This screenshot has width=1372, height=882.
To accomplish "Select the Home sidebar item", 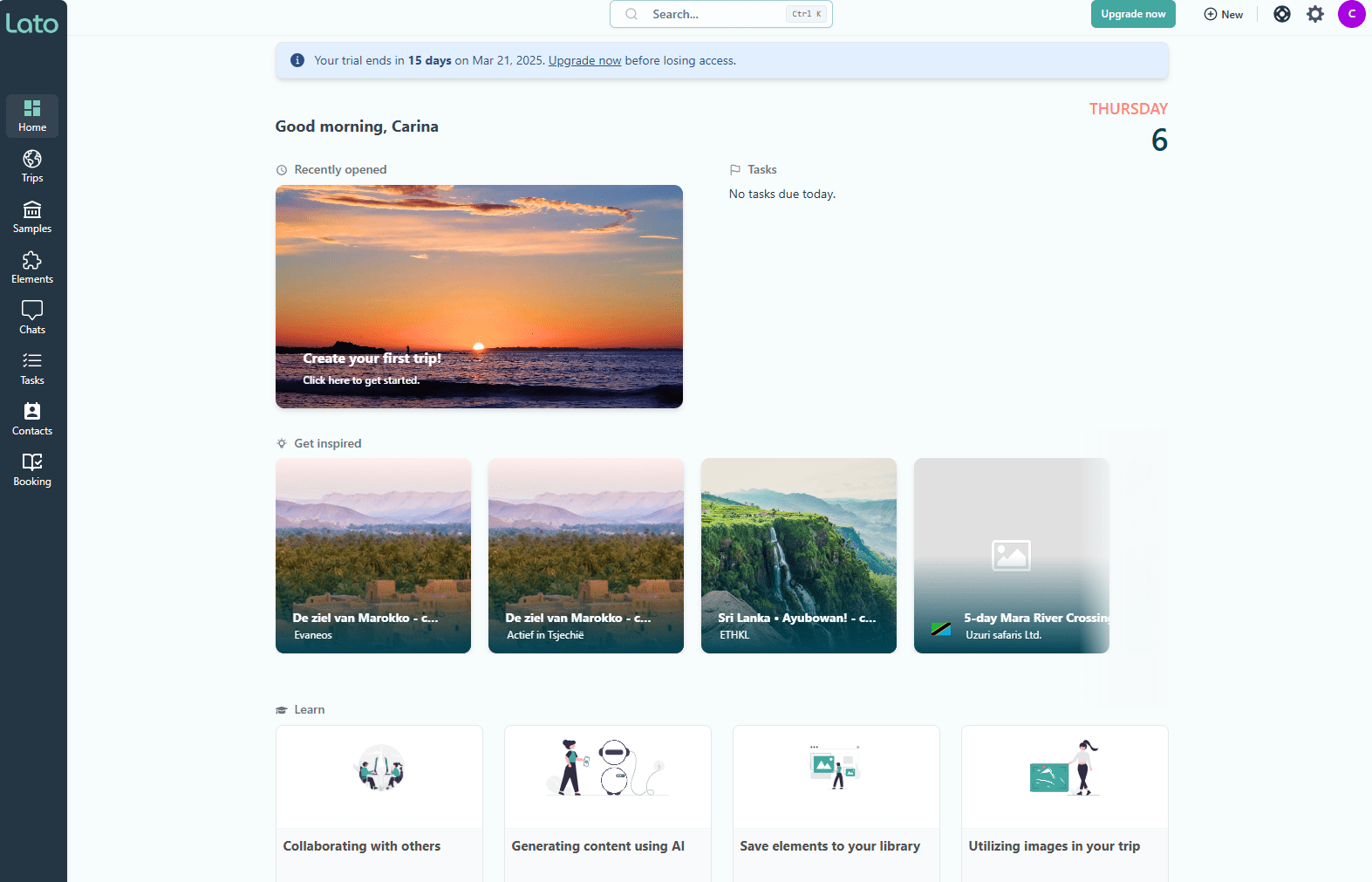I will pyautogui.click(x=32, y=115).
